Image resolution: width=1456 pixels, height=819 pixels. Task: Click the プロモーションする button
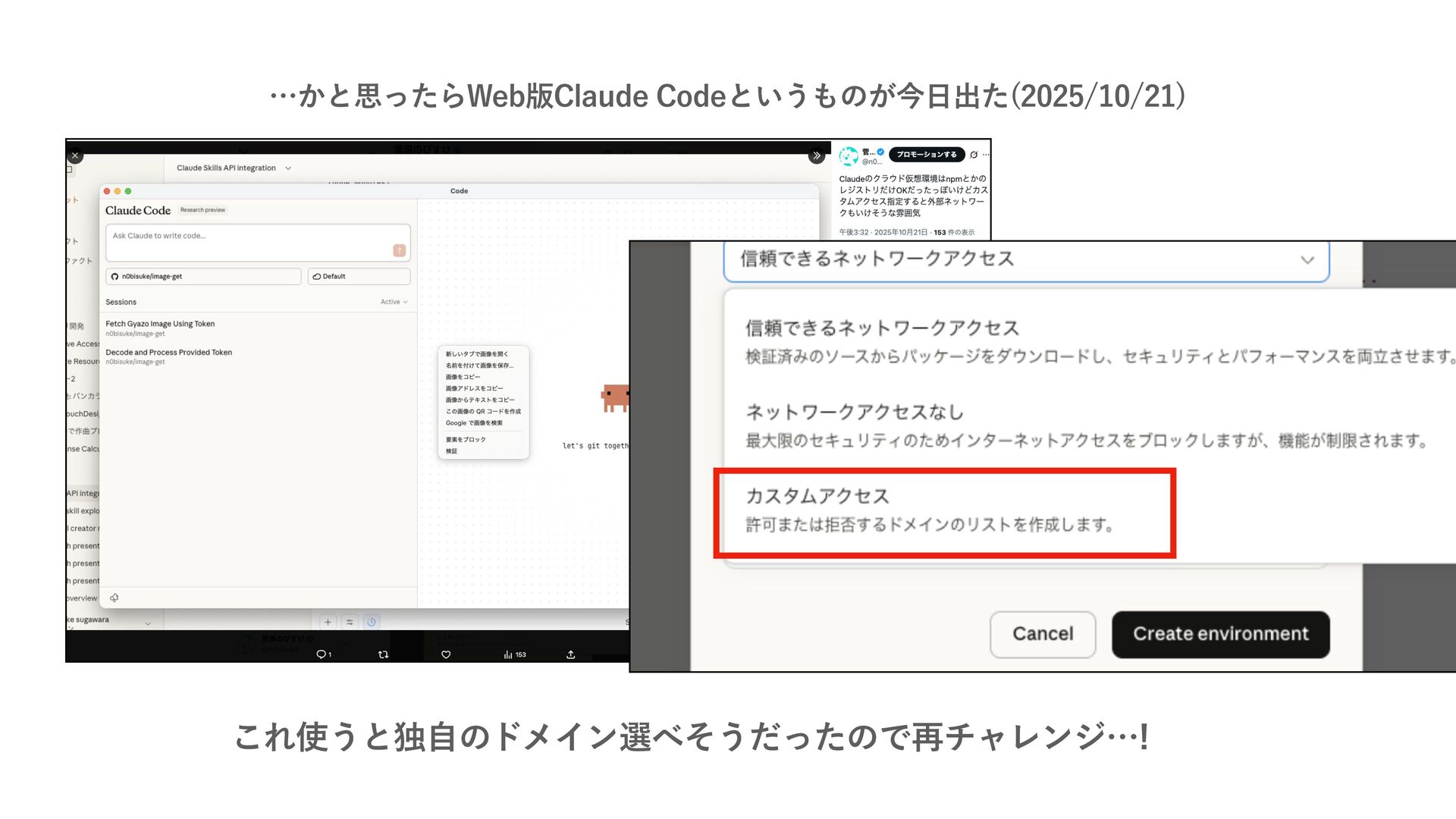(926, 155)
